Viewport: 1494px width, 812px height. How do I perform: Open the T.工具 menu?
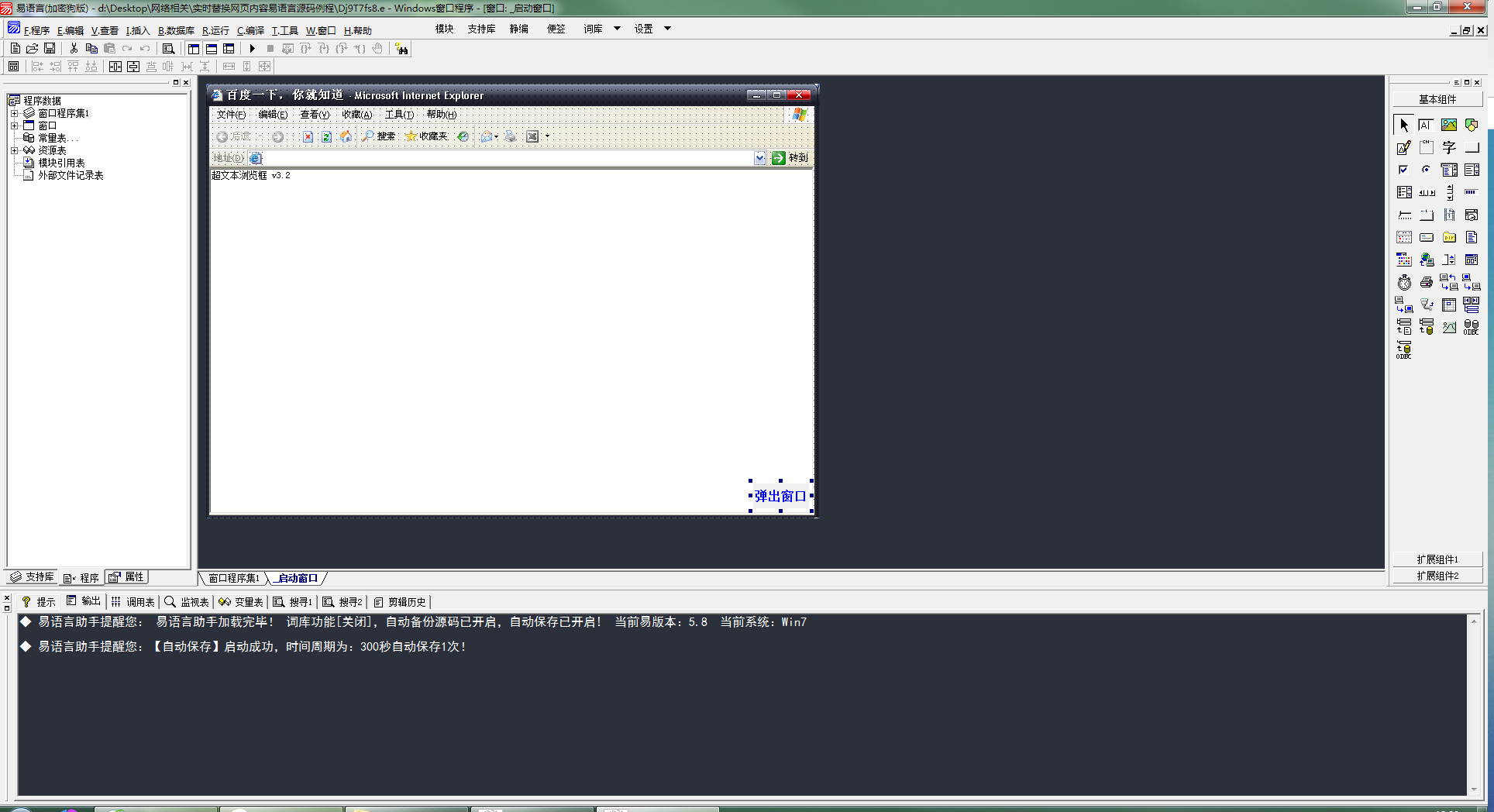(284, 31)
